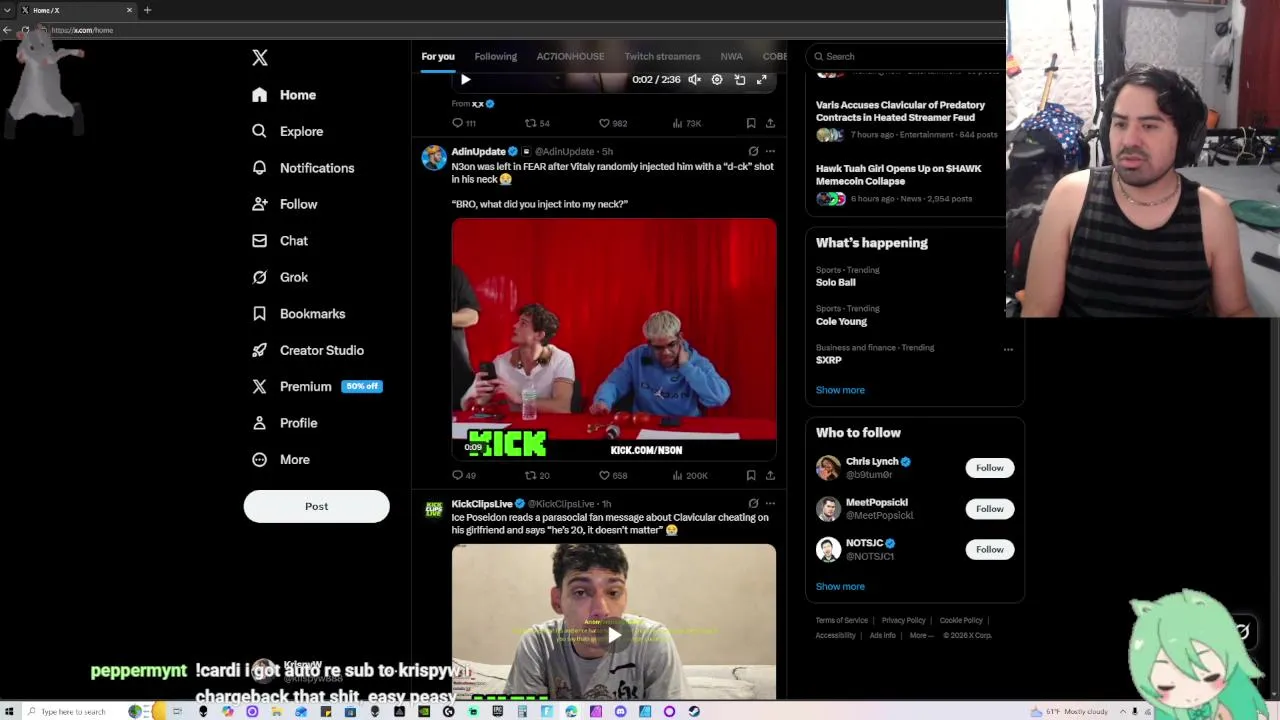Open the Solo Ball trending topic

tap(835, 282)
